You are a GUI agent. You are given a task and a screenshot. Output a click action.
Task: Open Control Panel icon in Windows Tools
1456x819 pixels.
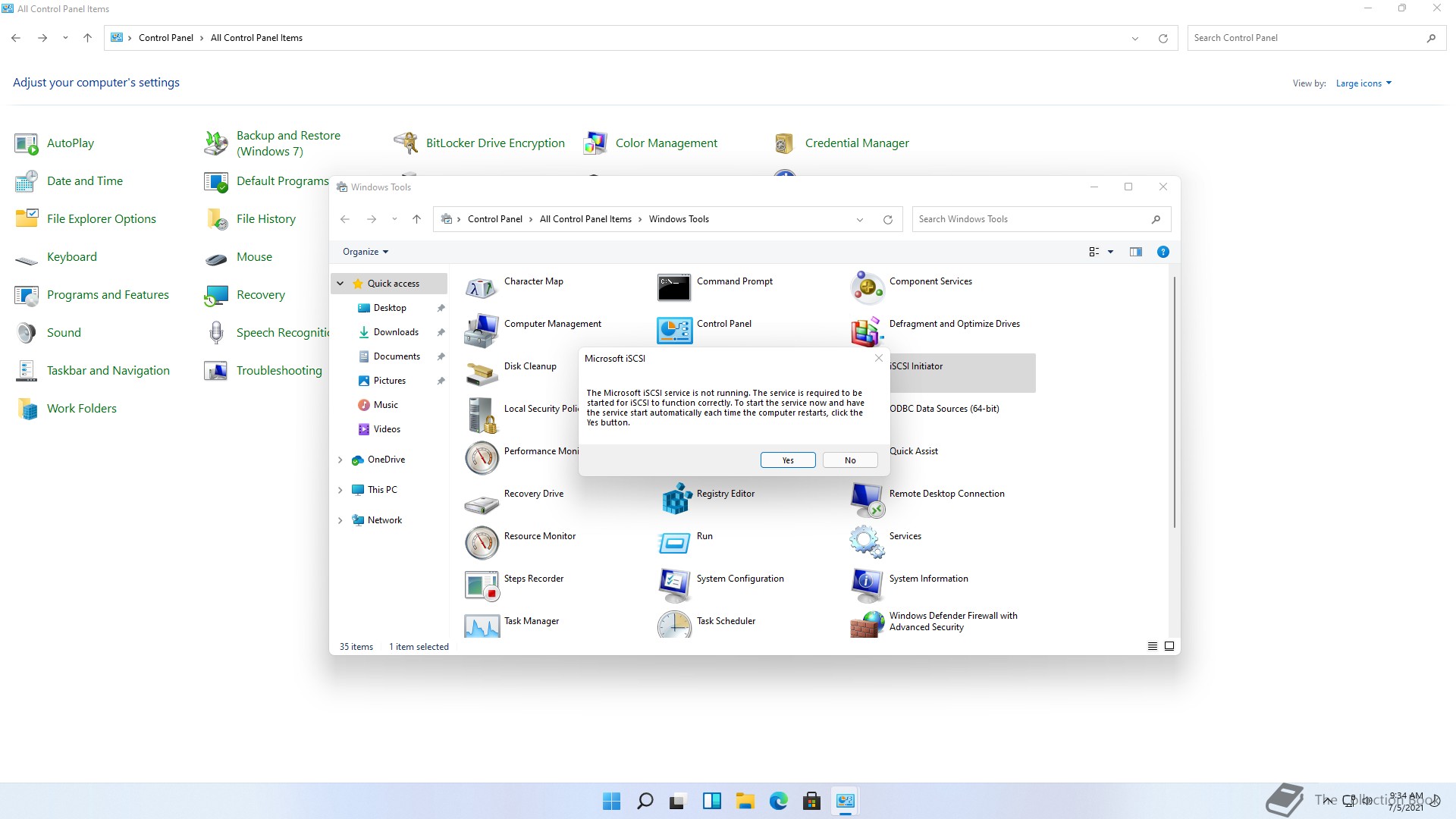[674, 331]
